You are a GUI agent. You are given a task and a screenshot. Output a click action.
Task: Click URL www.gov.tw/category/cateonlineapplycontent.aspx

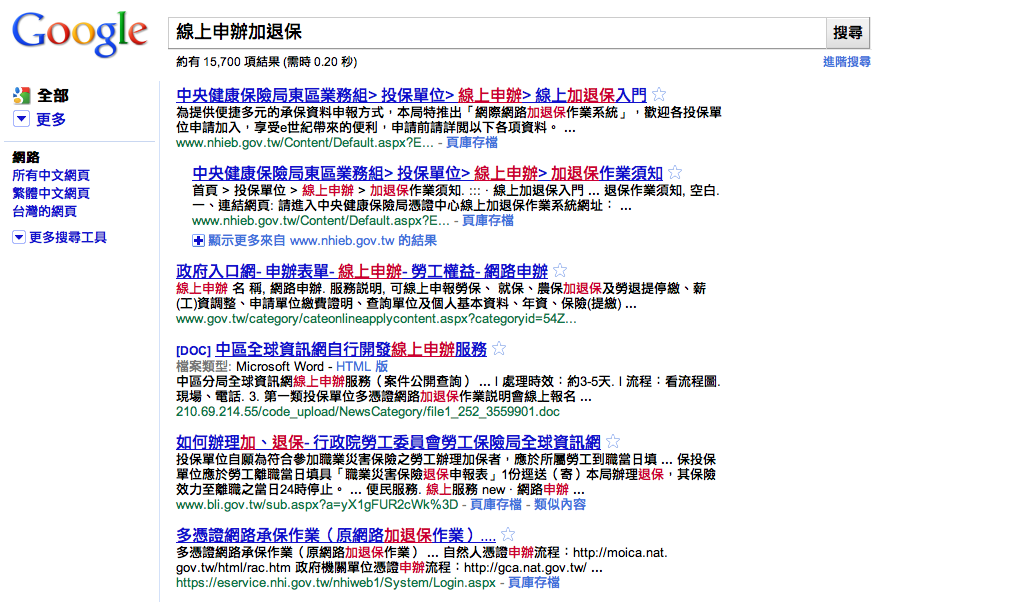376,319
